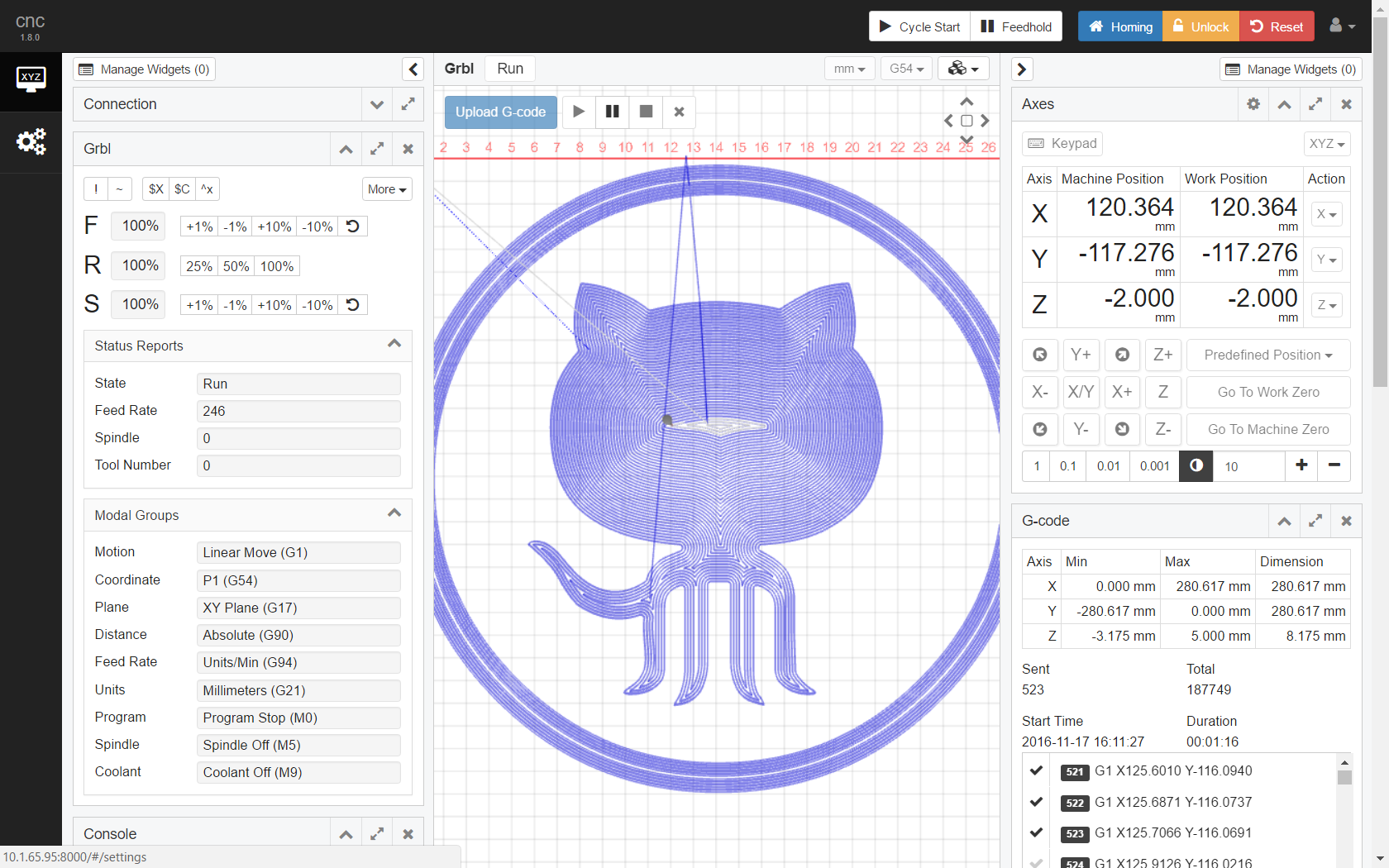The image size is (1389, 868).
Task: Open right Manage Widgets (0) menu
Action: pyautogui.click(x=1291, y=69)
